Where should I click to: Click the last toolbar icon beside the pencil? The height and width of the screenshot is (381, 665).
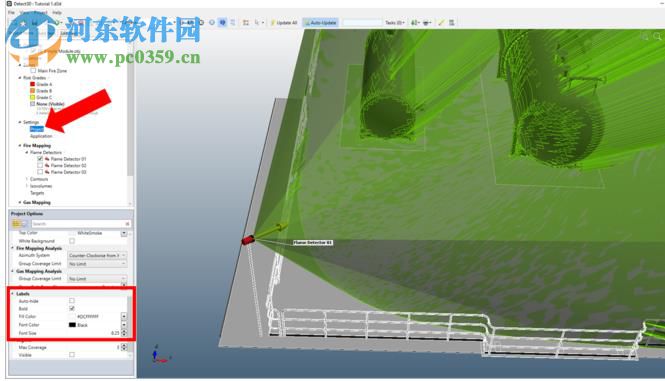coord(452,22)
